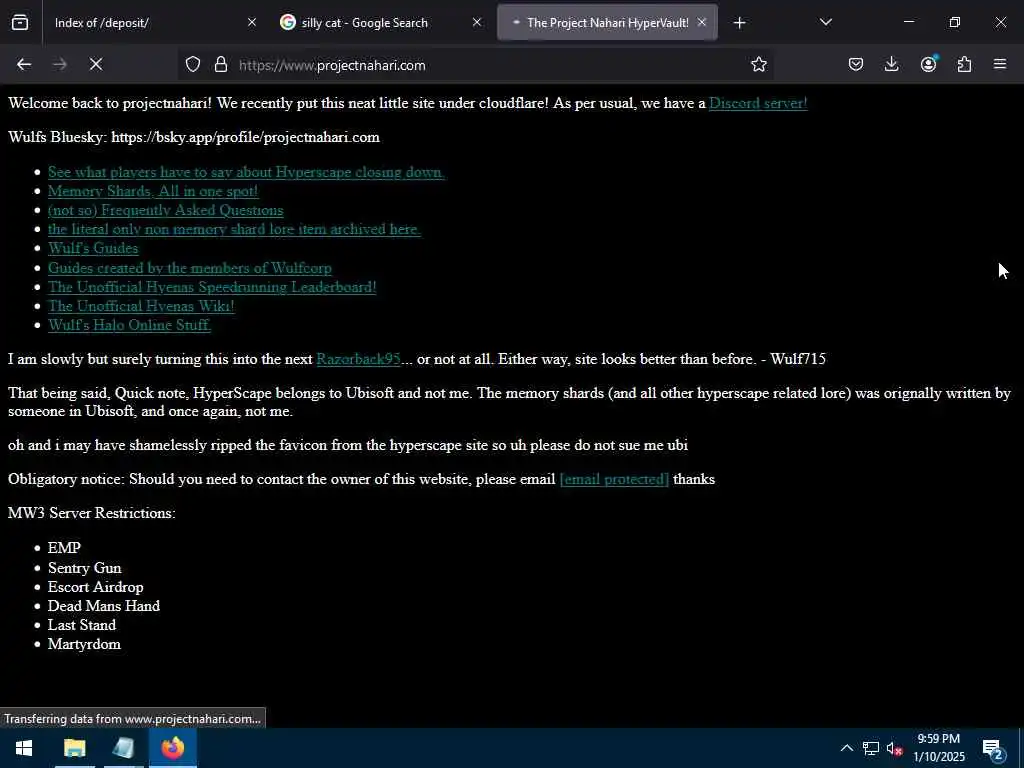Click the Sentry Gun list entry

[84, 568]
